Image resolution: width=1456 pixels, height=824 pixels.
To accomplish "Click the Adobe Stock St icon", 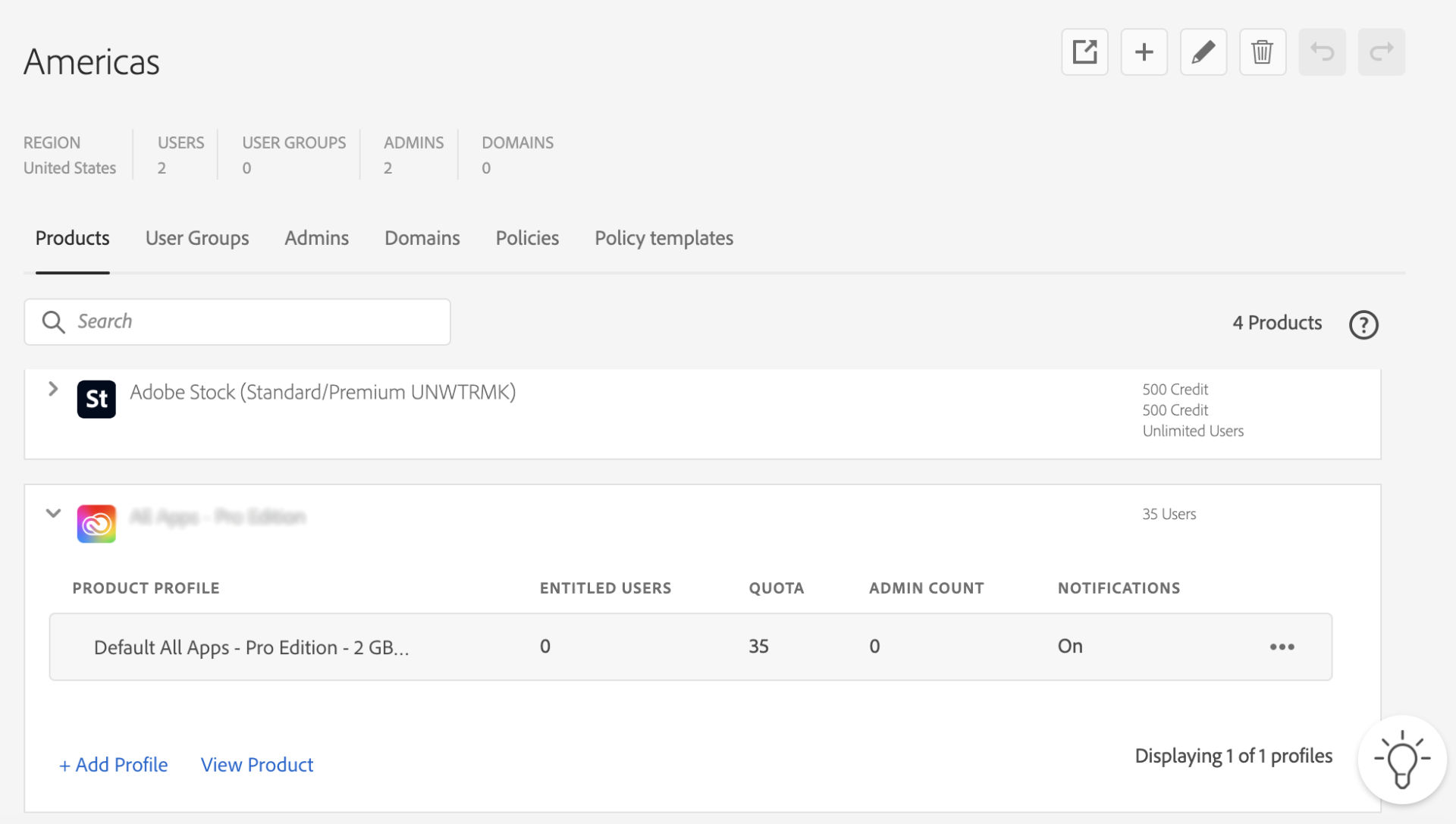I will 96,399.
